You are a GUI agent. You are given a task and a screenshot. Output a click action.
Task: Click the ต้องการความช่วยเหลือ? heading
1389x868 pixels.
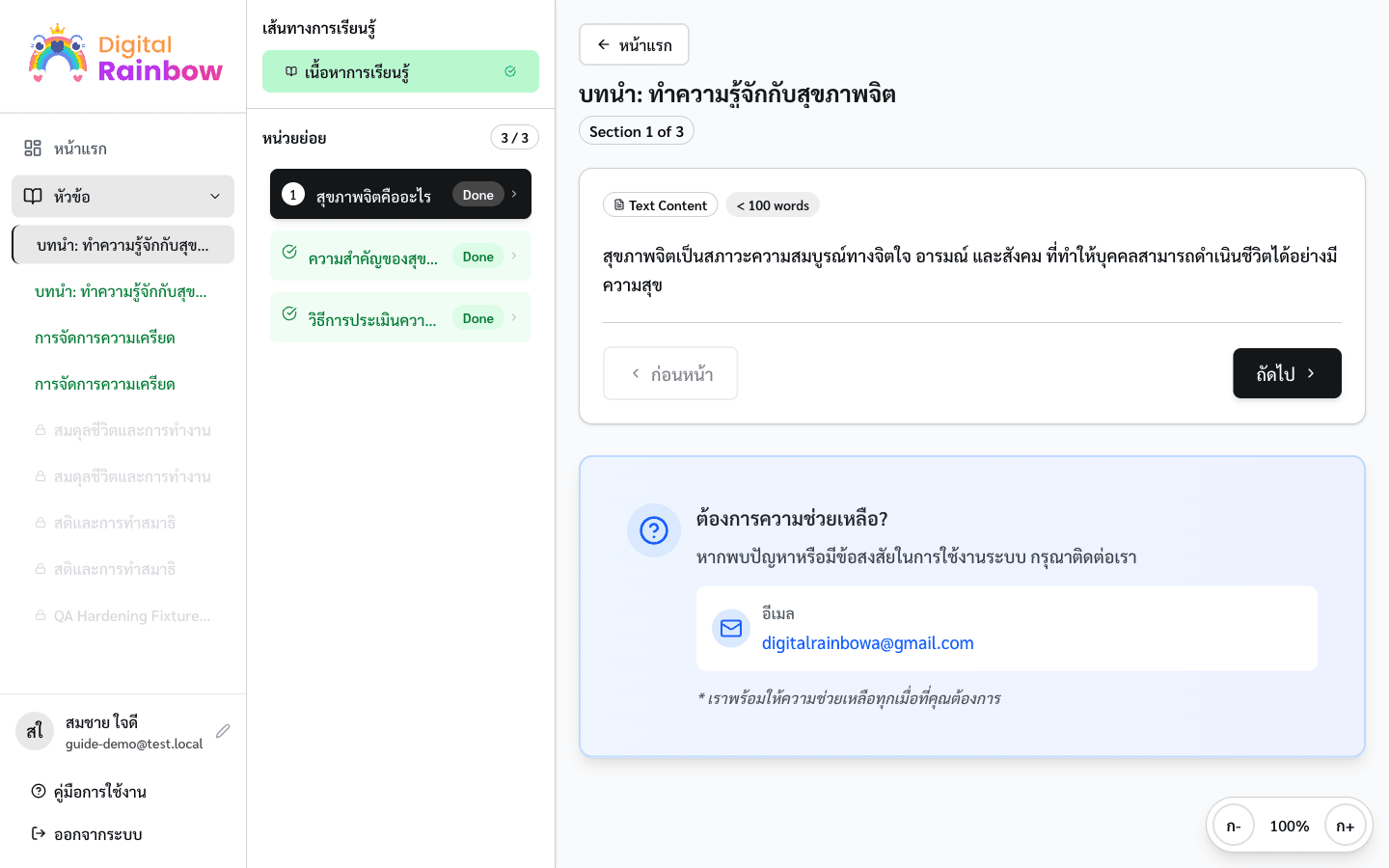[x=792, y=518]
